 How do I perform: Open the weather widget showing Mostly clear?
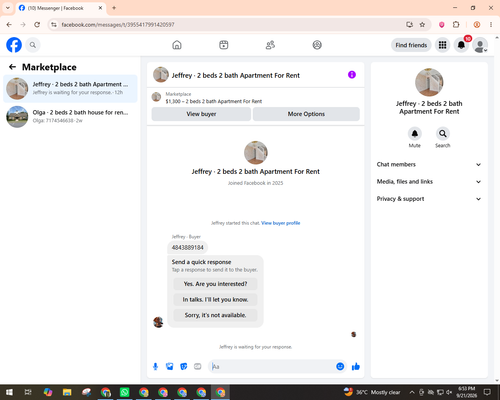372,392
